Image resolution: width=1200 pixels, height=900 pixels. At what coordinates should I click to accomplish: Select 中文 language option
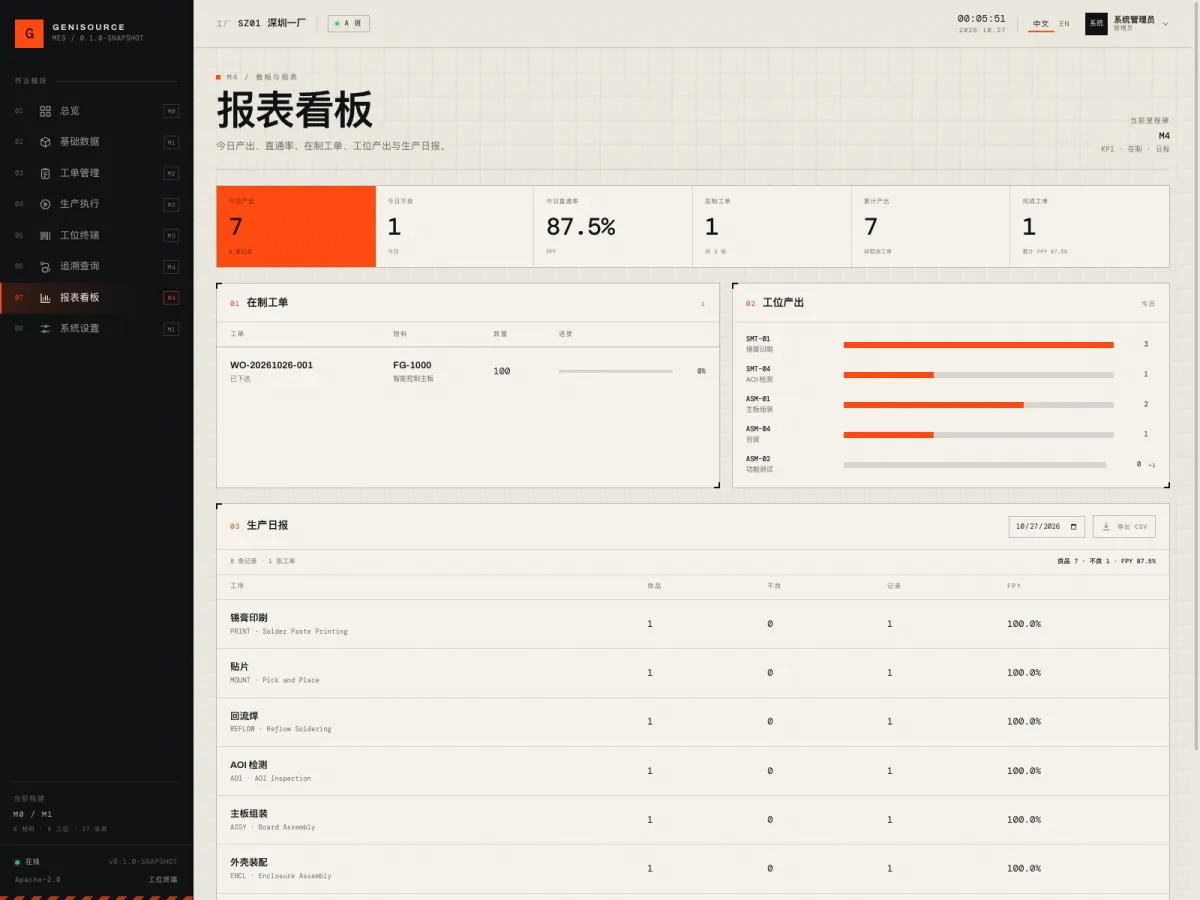tap(1041, 23)
